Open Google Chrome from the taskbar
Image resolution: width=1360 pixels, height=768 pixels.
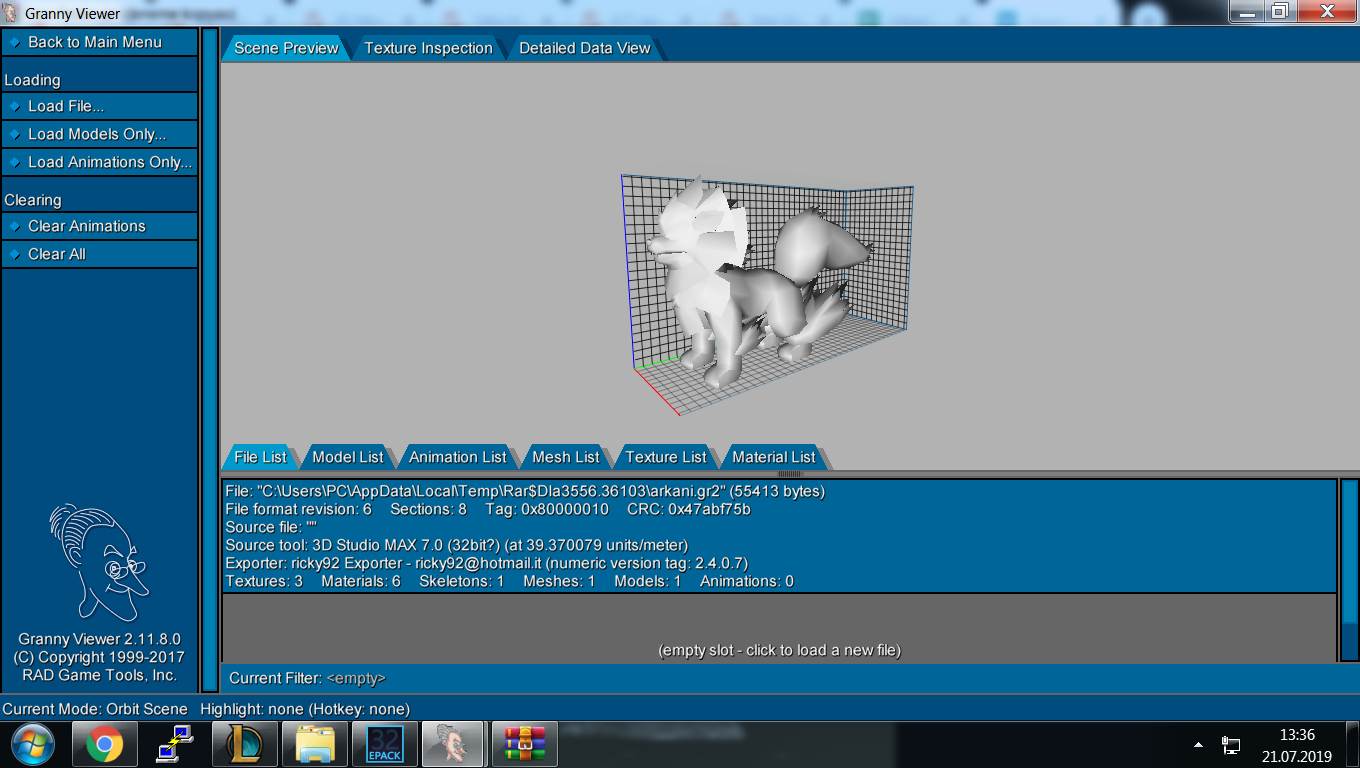pyautogui.click(x=104, y=744)
